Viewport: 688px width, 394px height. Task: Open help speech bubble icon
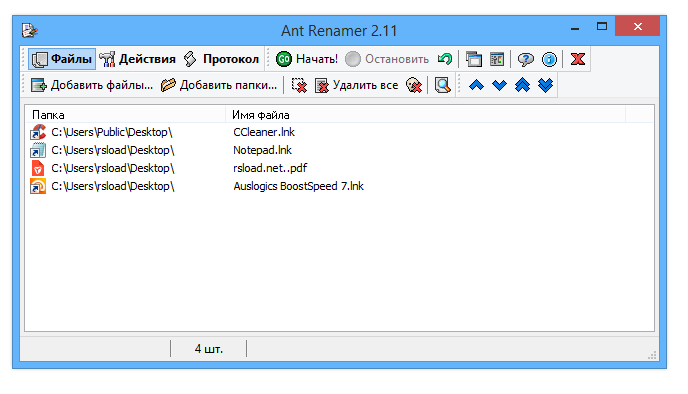[x=525, y=59]
